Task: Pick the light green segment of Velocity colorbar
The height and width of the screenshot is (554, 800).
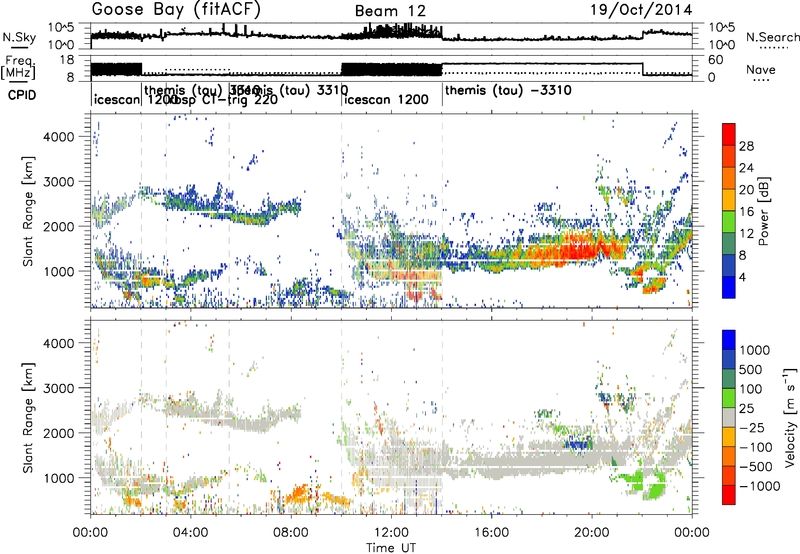Action: pos(729,398)
